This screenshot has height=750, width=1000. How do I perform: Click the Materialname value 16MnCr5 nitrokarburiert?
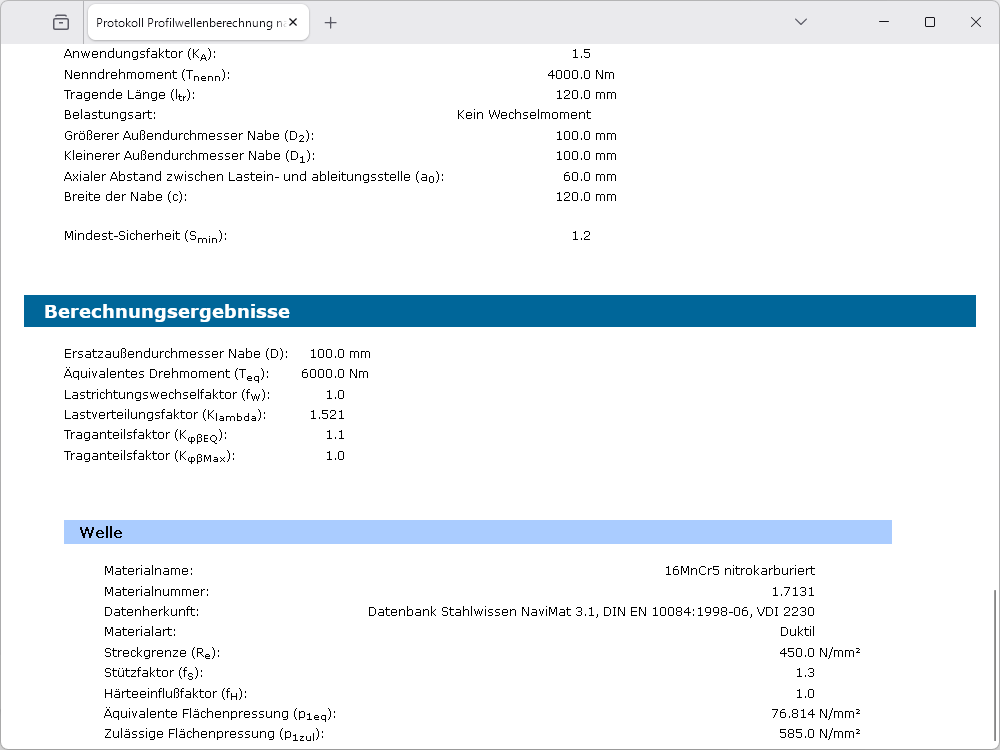pos(739,571)
